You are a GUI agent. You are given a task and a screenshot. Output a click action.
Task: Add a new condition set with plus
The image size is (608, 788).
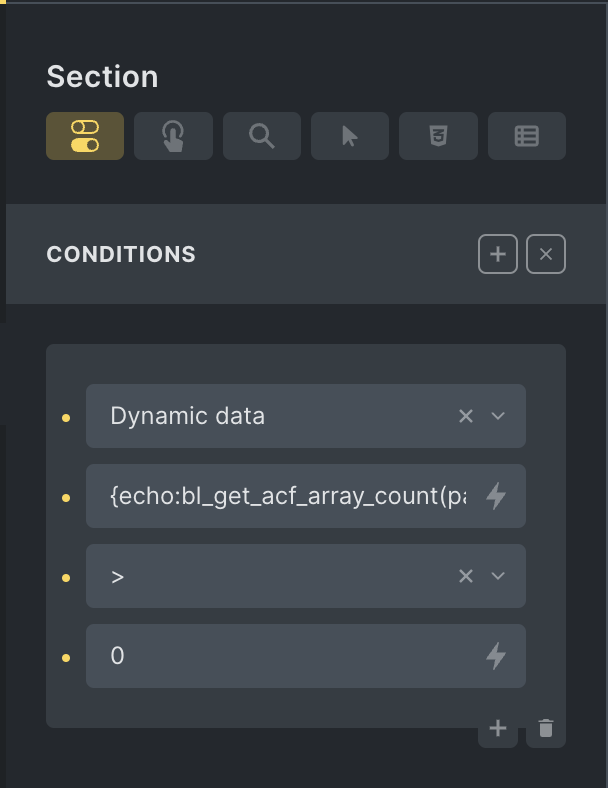click(498, 254)
